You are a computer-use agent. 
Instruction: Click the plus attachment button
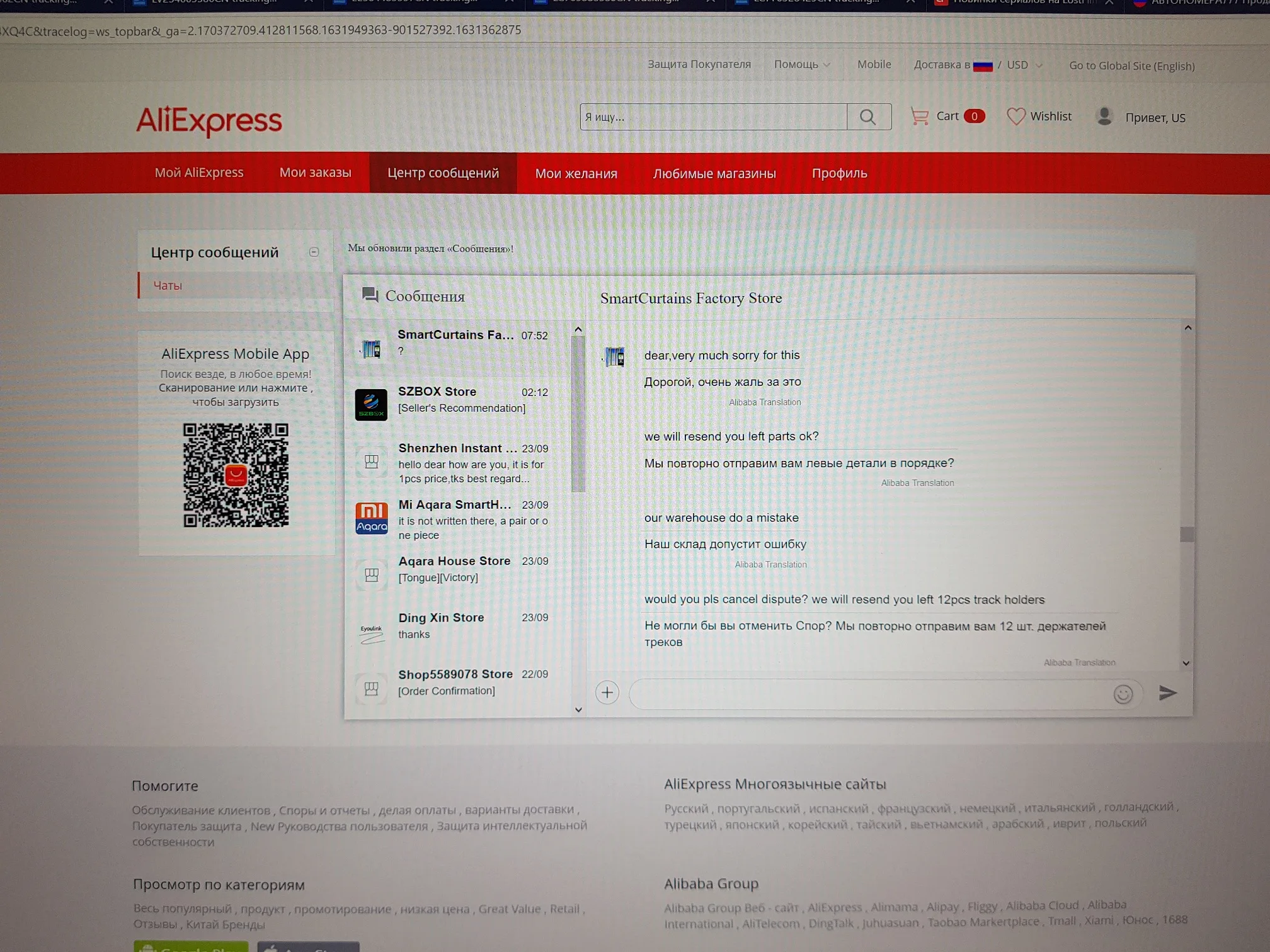point(607,693)
